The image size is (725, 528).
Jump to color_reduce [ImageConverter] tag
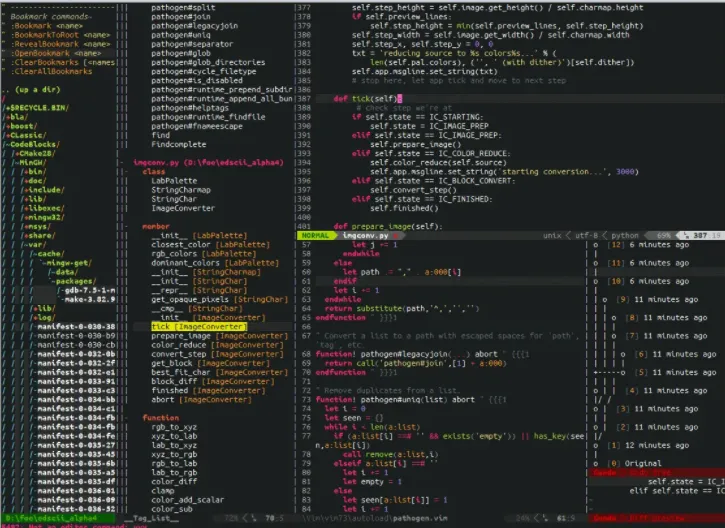[217, 345]
